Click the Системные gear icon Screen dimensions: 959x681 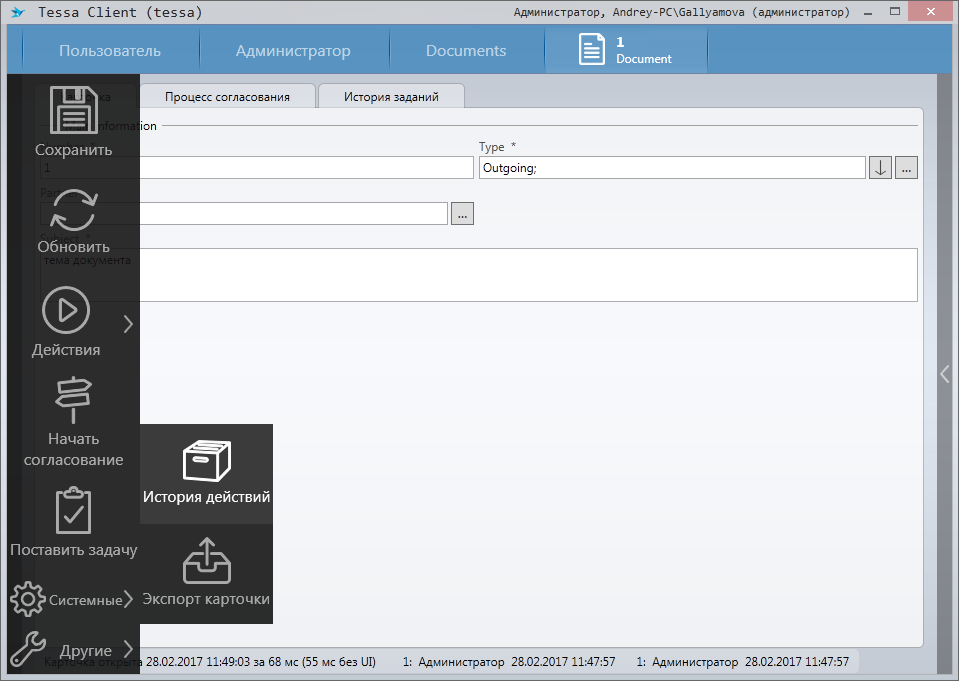[x=28, y=599]
